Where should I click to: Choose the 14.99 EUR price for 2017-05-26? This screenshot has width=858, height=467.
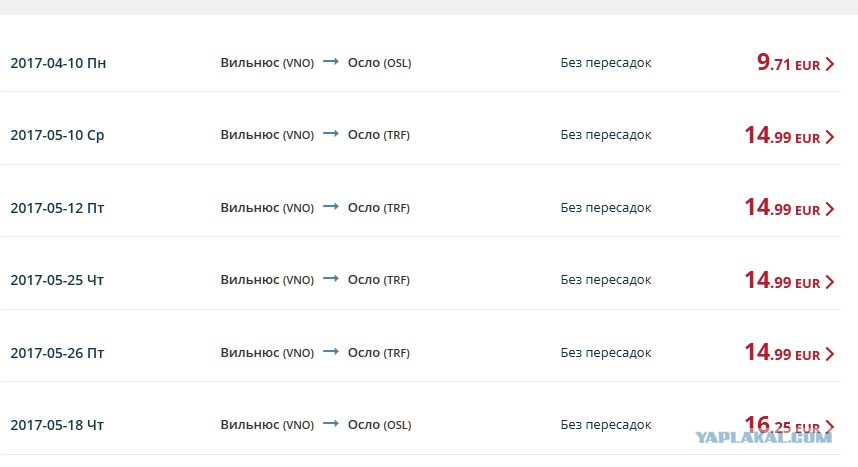pos(782,353)
